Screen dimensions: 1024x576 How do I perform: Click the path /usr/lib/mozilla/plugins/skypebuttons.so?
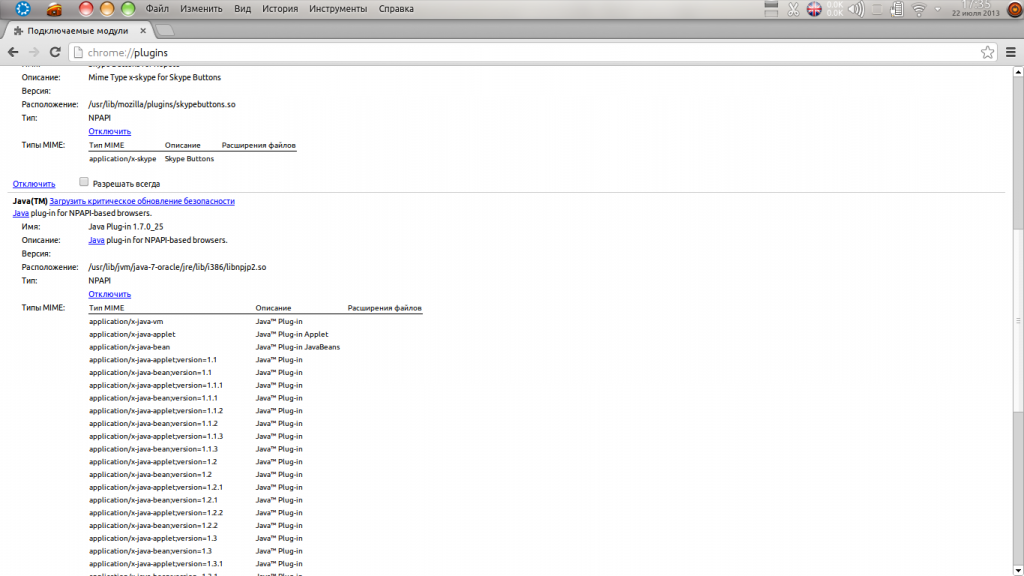coord(162,104)
